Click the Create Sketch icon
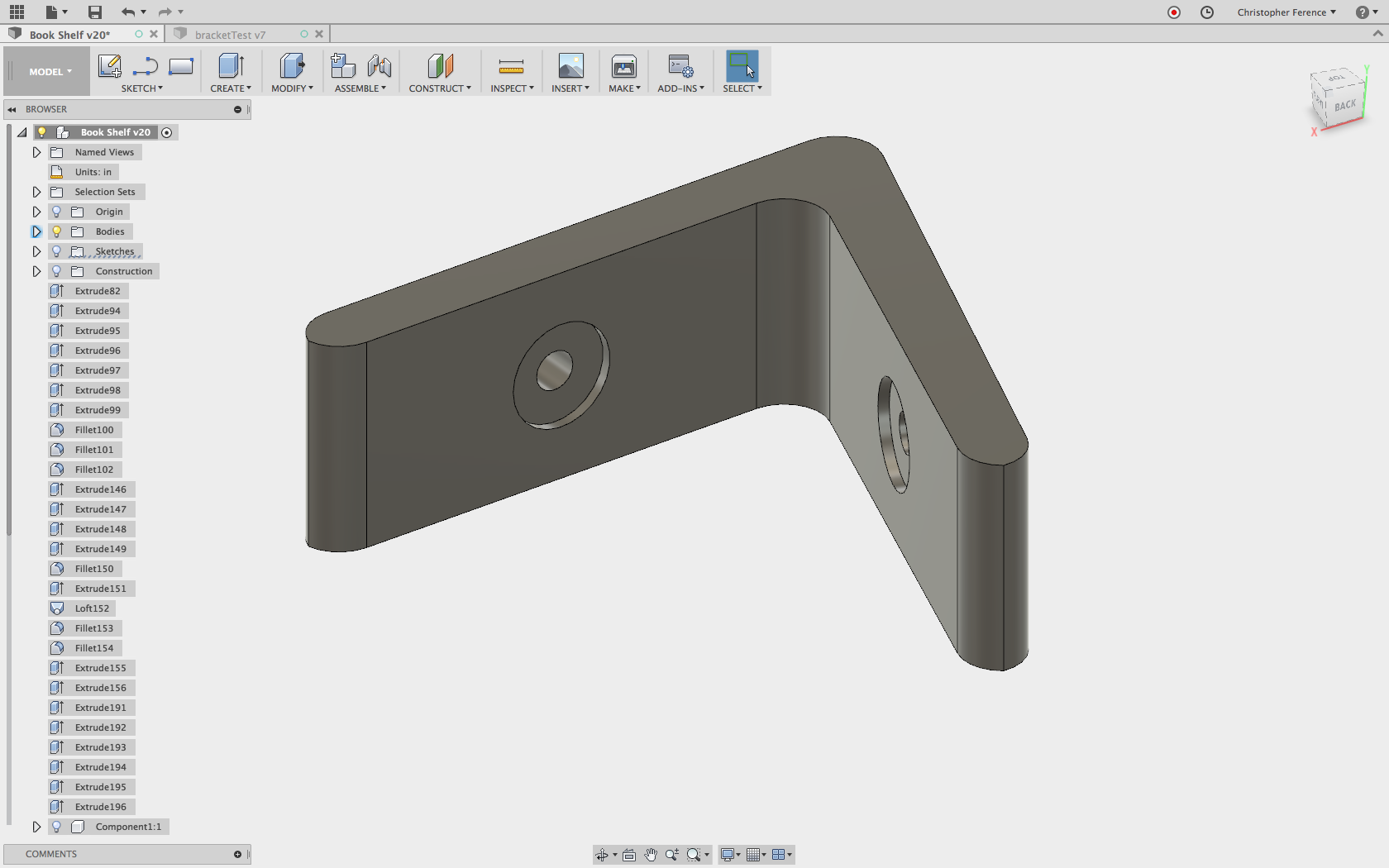The height and width of the screenshot is (868, 1389). point(110,67)
